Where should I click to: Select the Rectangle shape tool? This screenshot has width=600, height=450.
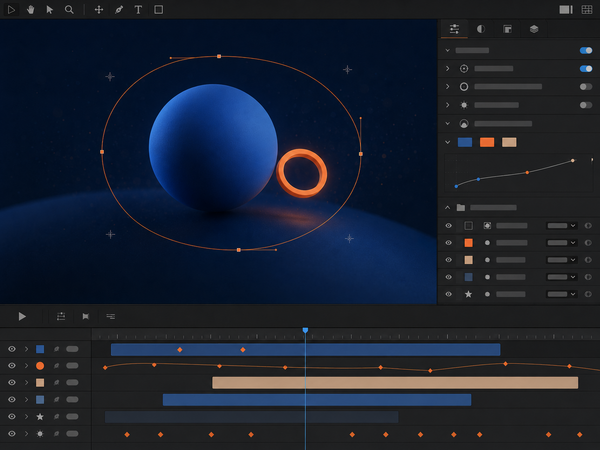click(x=158, y=10)
